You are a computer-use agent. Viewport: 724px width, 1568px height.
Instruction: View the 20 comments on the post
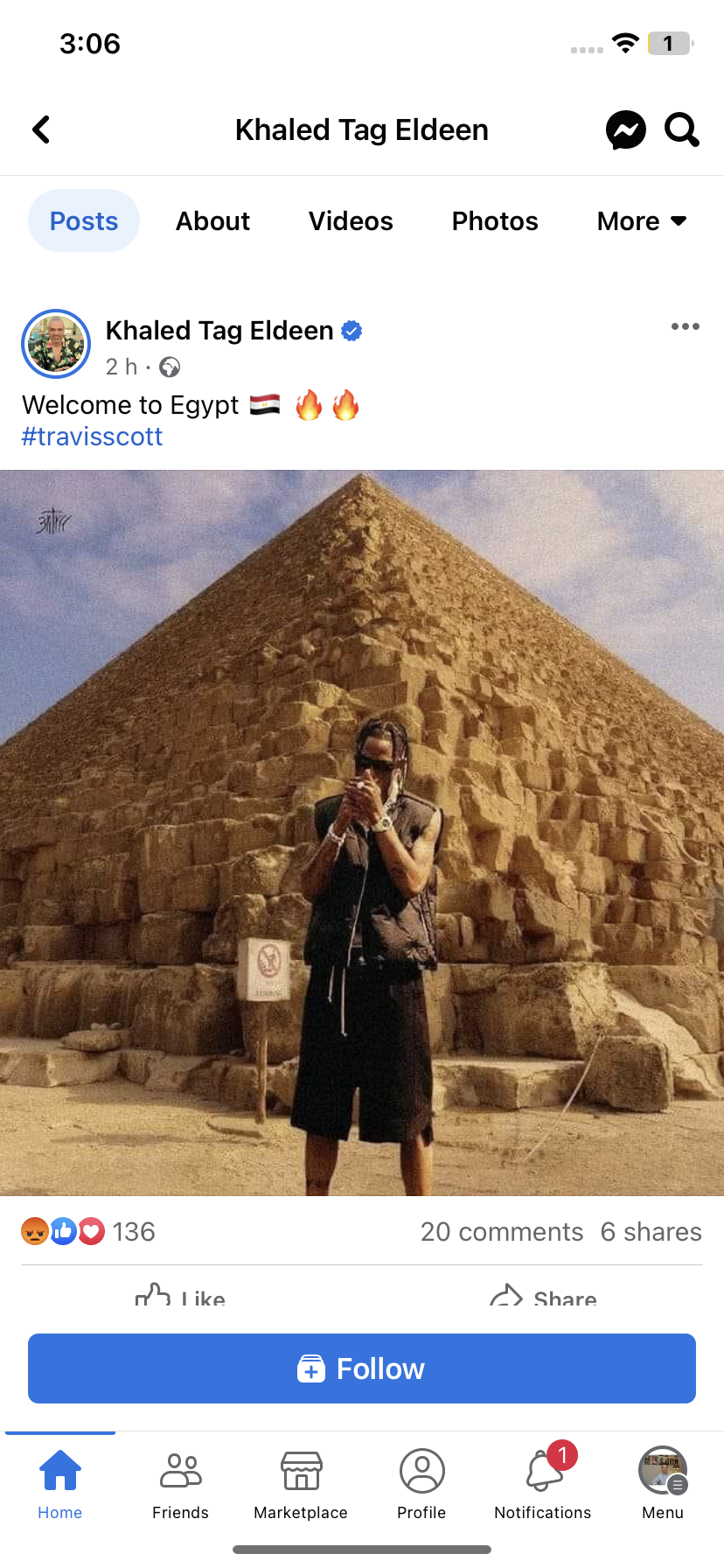(x=501, y=1232)
